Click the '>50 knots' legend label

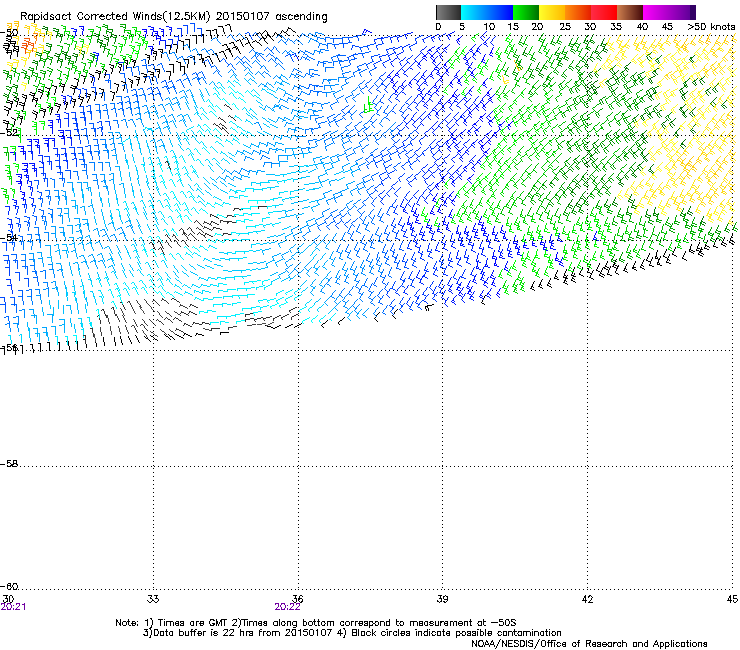tap(711, 27)
